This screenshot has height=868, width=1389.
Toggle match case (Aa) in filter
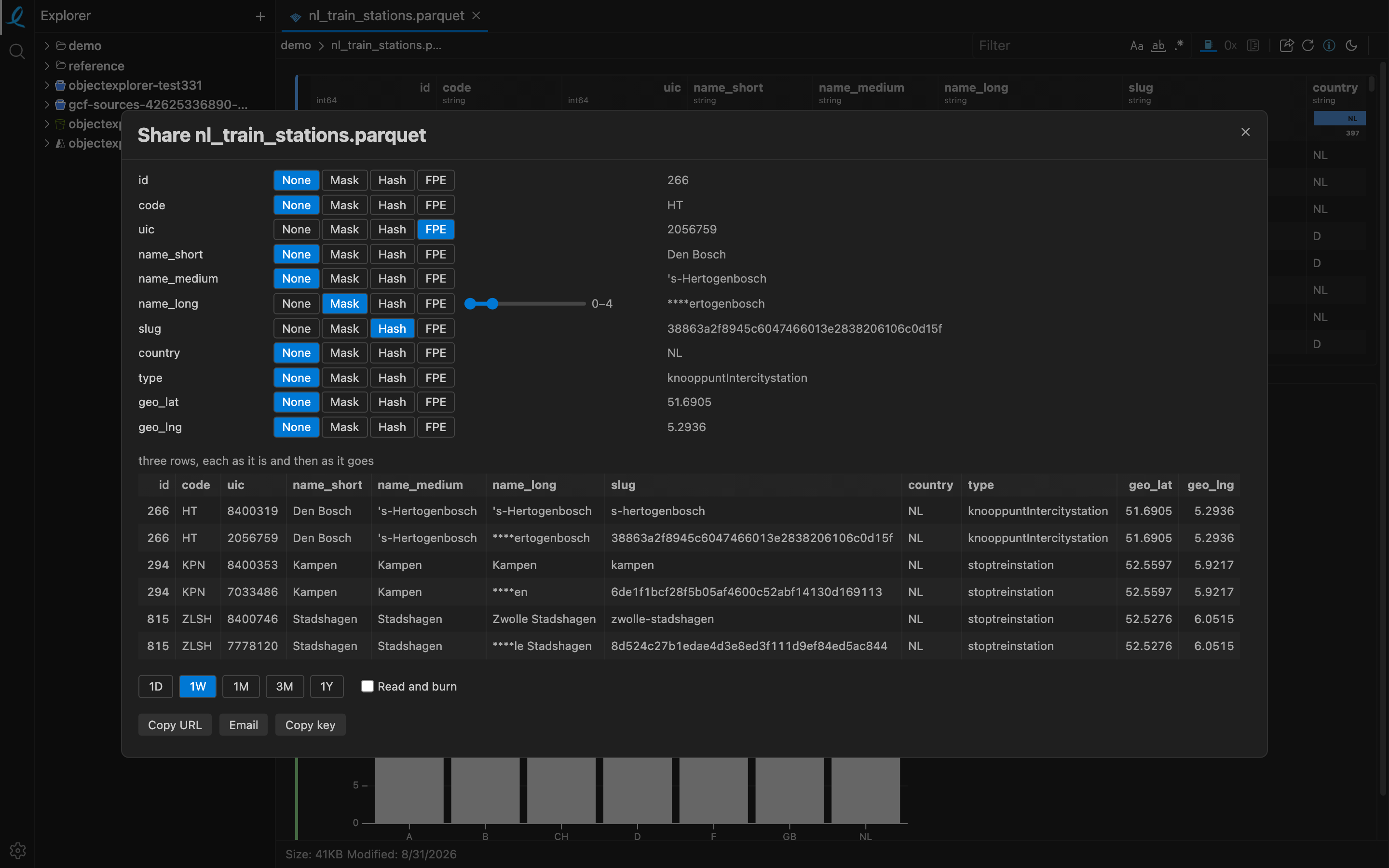(1136, 46)
